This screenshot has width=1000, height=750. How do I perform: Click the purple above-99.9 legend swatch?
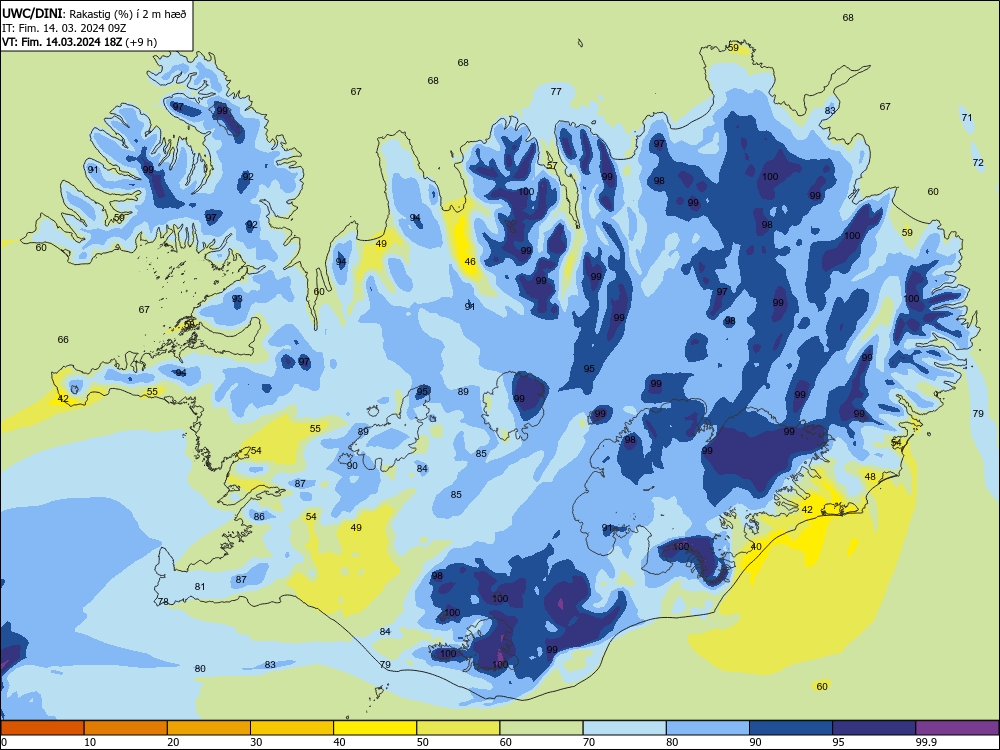coord(957,728)
